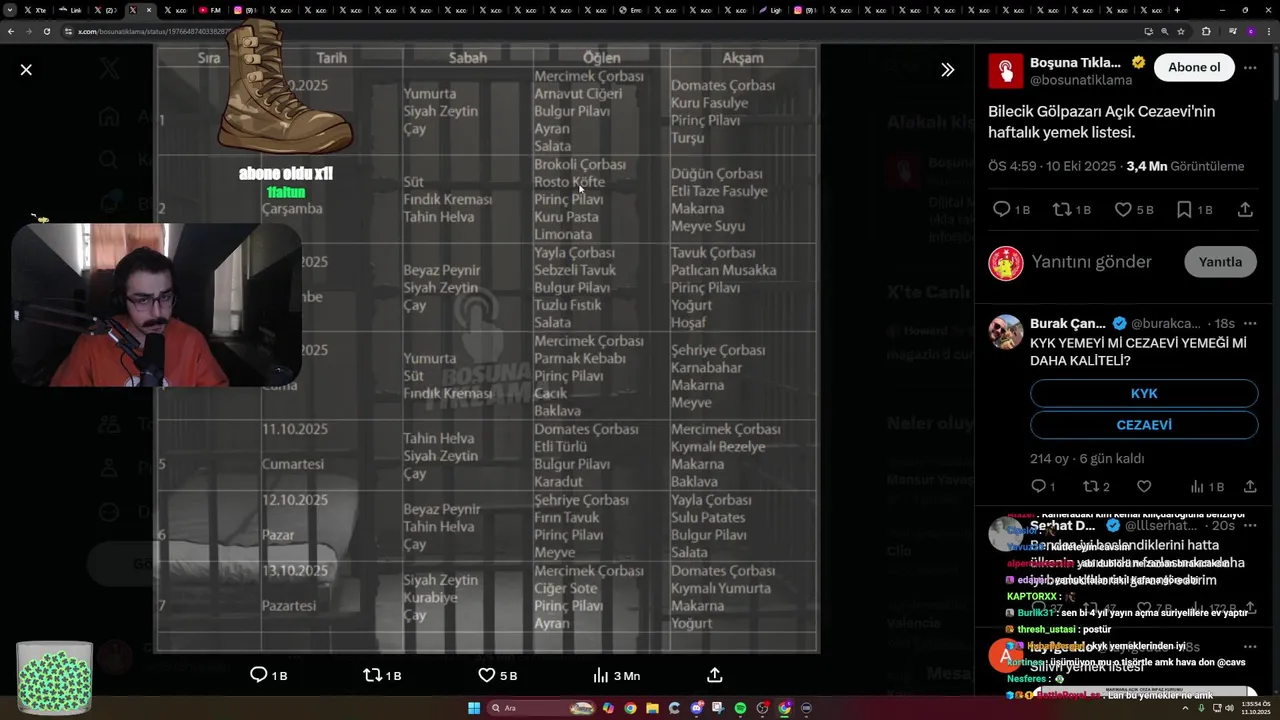Click the browser back arrow
Image resolution: width=1280 pixels, height=720 pixels.
tap(11, 31)
